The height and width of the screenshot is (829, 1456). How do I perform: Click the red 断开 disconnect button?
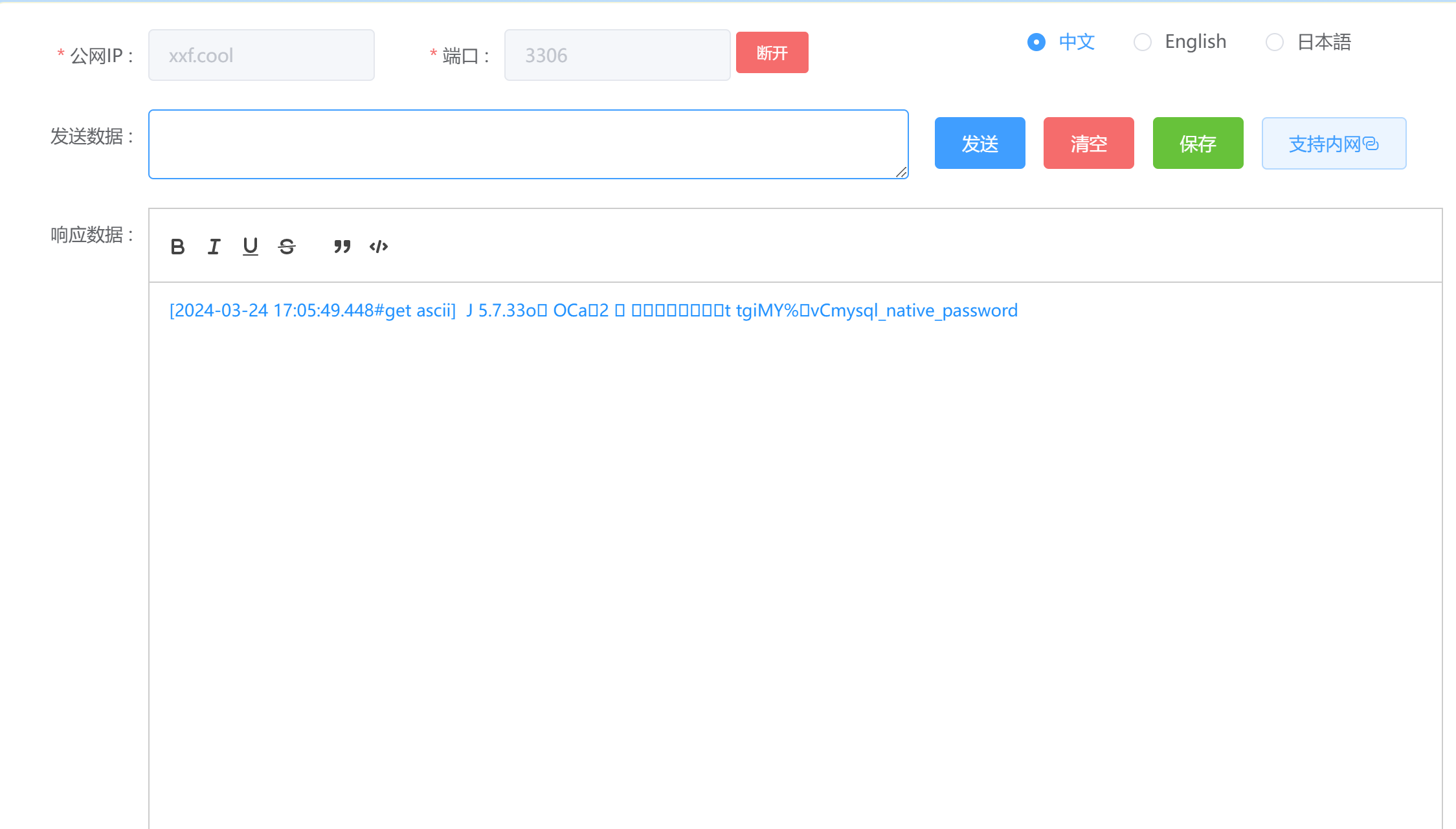(x=772, y=52)
